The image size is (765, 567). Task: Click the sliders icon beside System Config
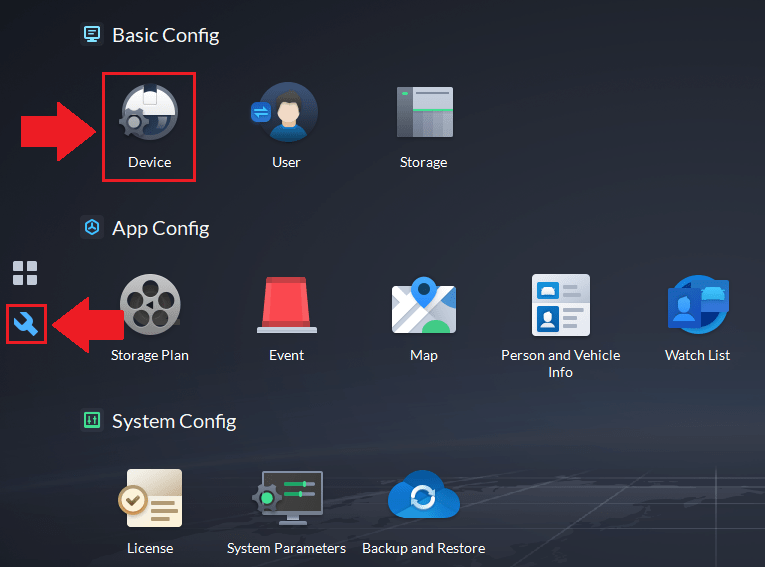click(x=92, y=421)
